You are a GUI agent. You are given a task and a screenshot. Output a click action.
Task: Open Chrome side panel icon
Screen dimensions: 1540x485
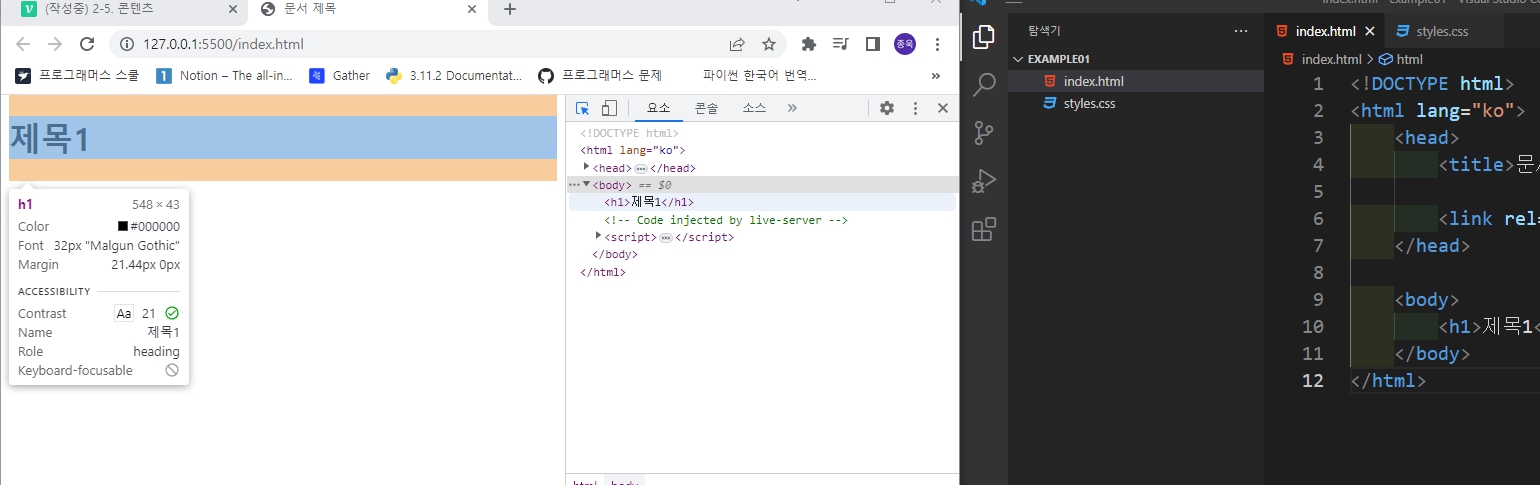coord(872,44)
